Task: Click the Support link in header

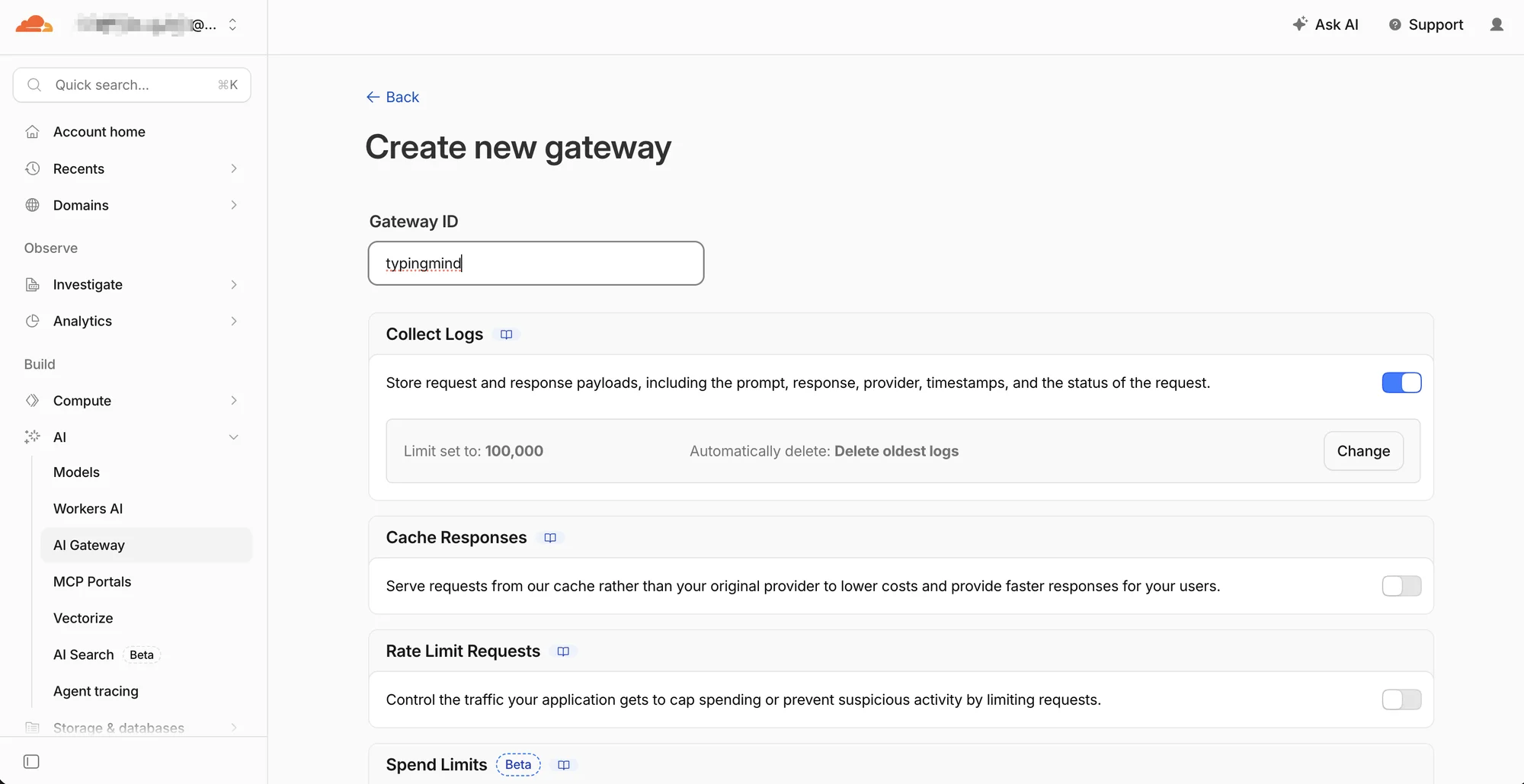Action: coord(1426,24)
